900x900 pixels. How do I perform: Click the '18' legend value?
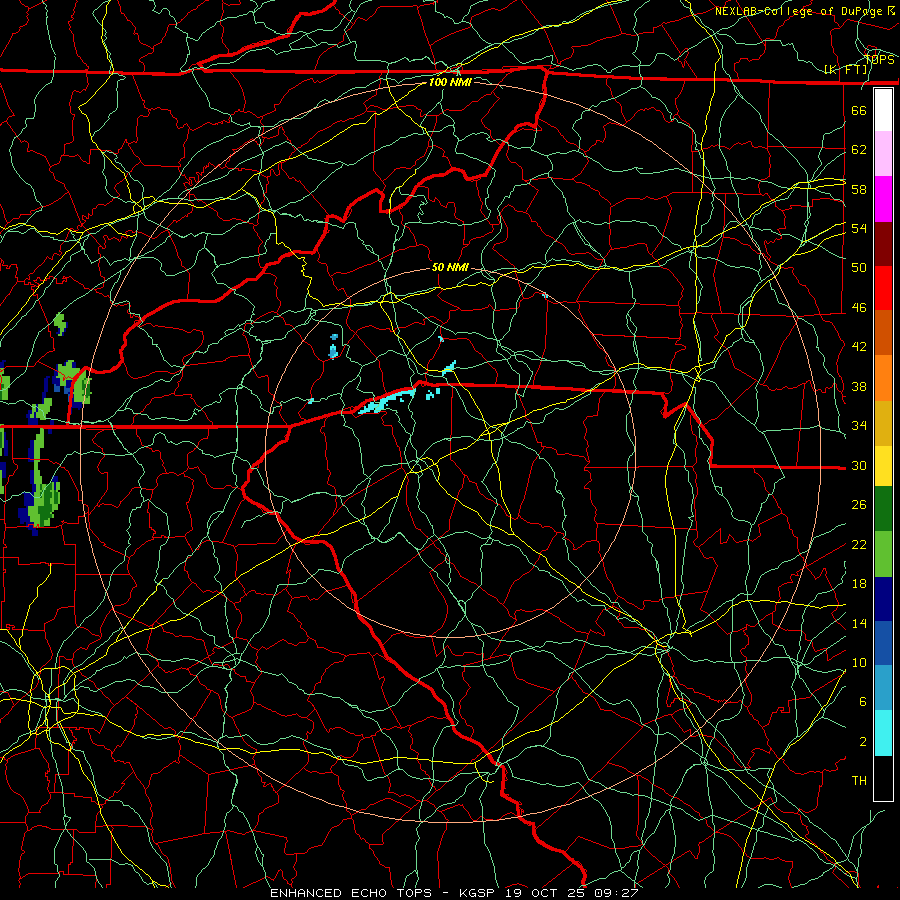click(x=859, y=584)
